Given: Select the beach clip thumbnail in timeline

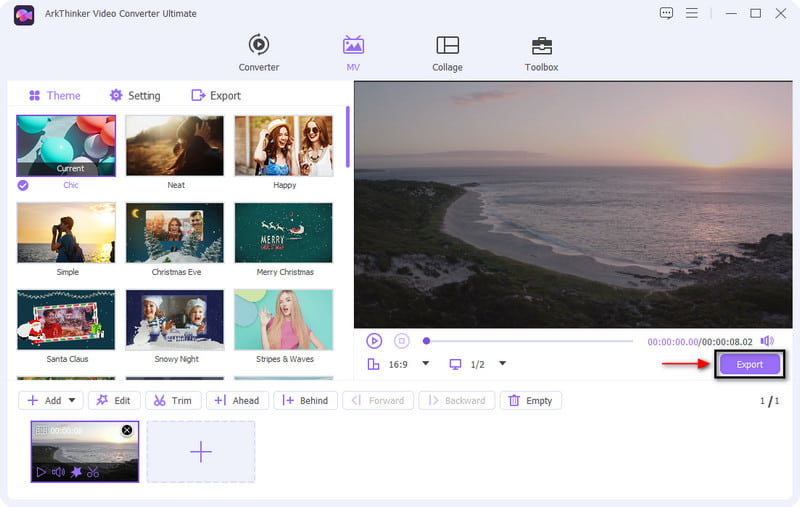Looking at the screenshot, I should (85, 451).
